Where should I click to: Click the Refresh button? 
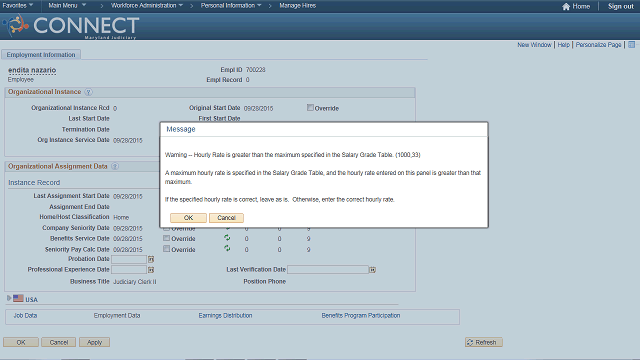[484, 342]
